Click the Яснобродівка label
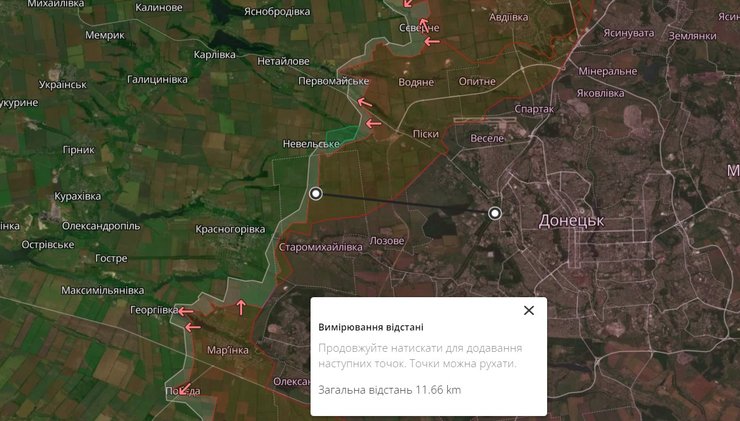The width and height of the screenshot is (740, 421). [x=277, y=11]
